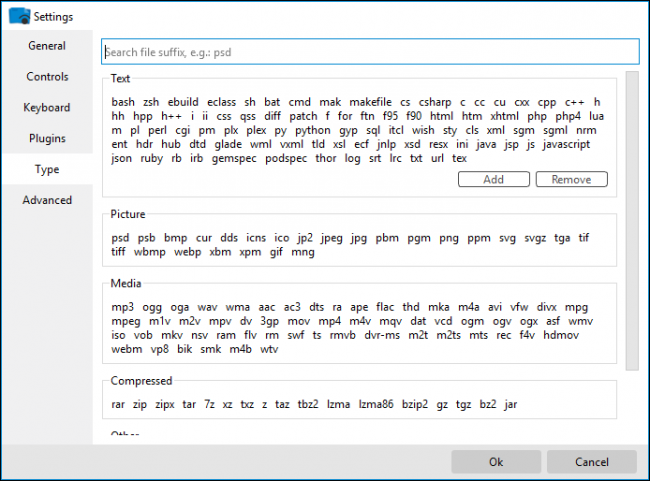Select the bash suffix in Text group
This screenshot has width=650, height=481.
tap(123, 102)
